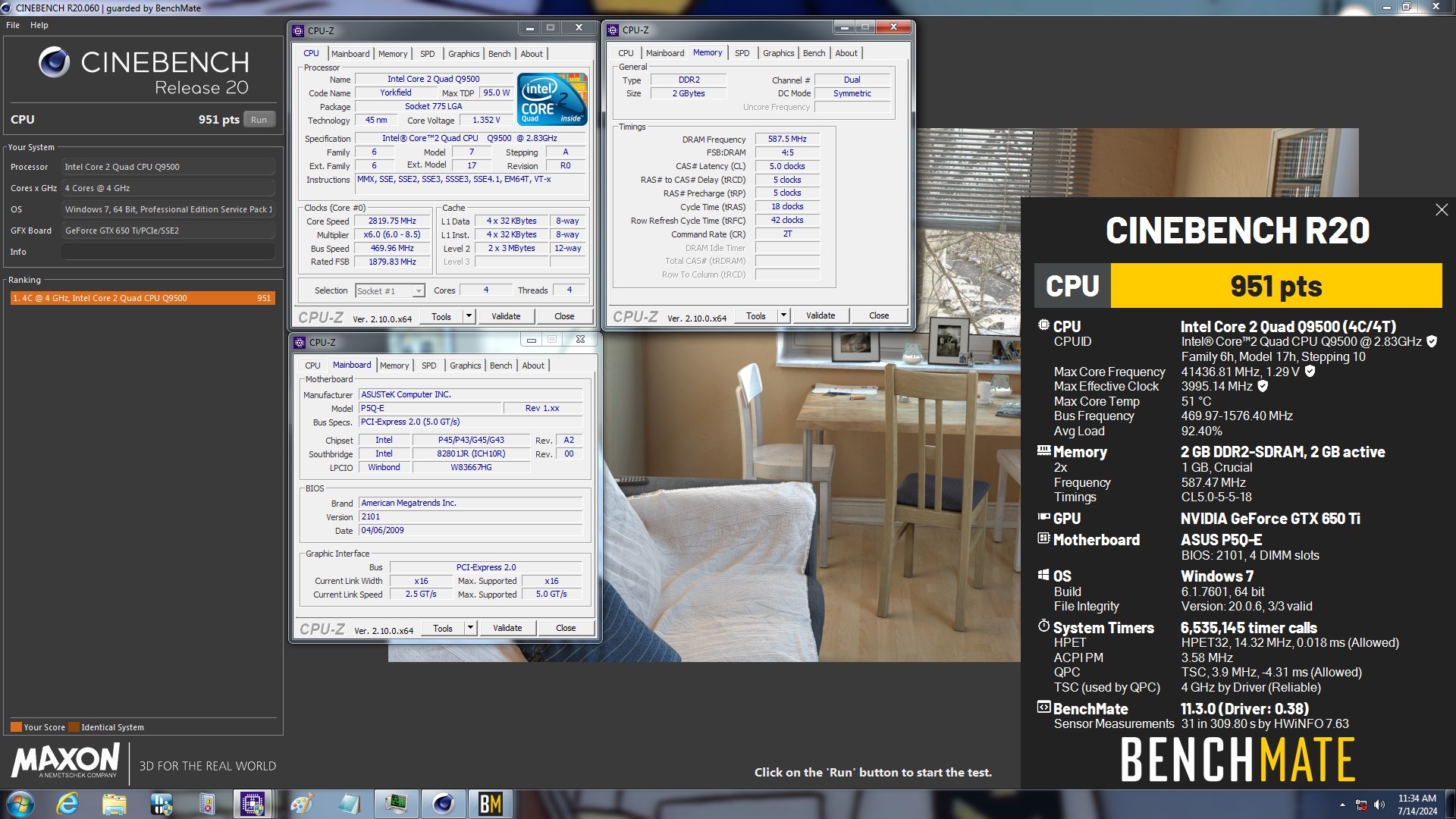
Task: Click Validate in the CPU-Z Mainboard window
Action: point(507,628)
